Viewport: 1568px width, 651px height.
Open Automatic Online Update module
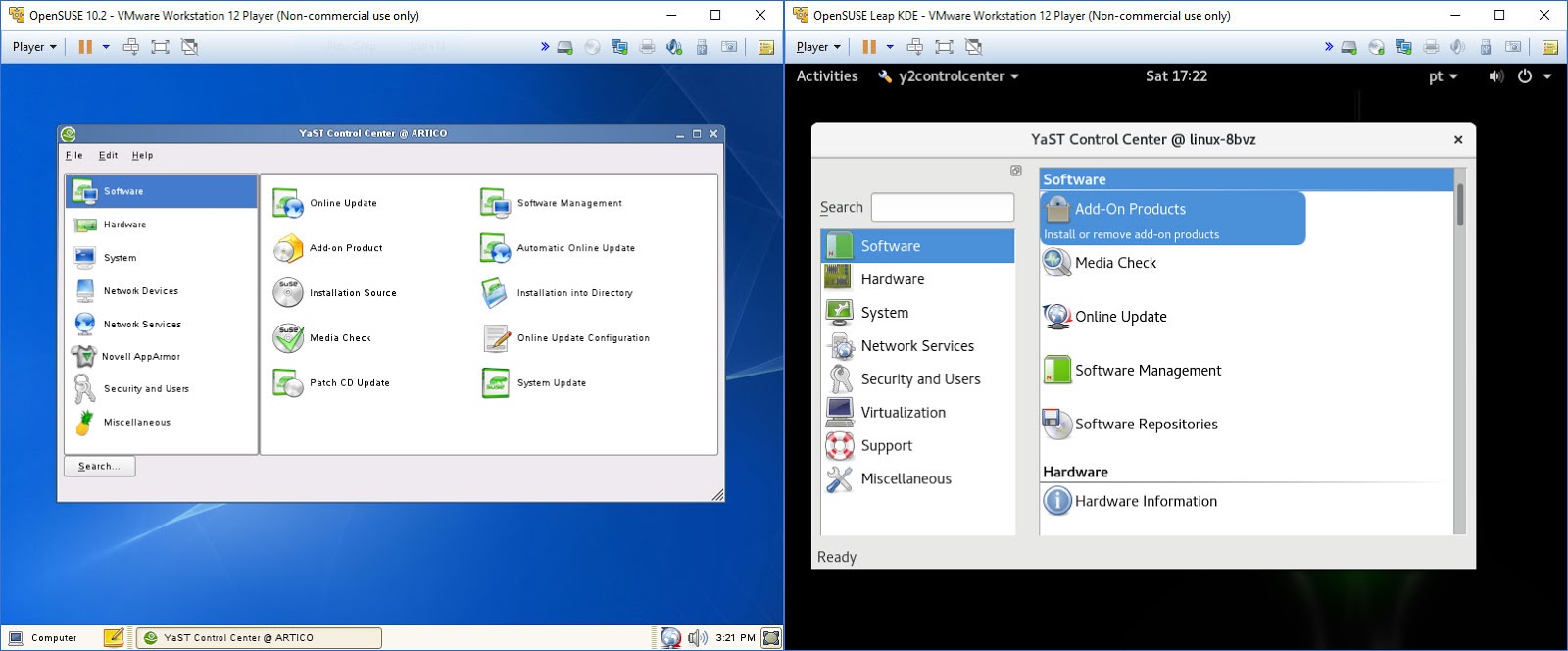[559, 248]
